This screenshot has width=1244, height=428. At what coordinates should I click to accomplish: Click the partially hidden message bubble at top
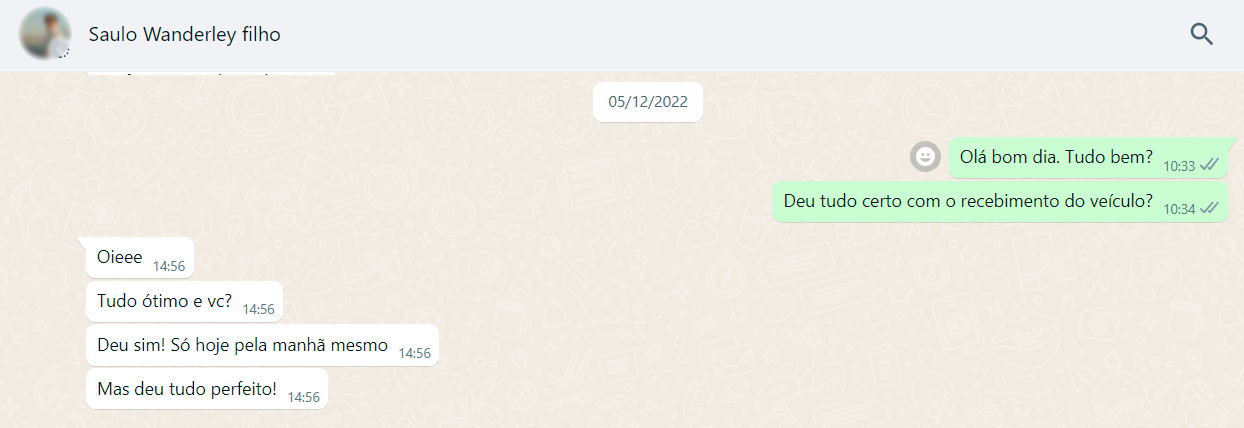(x=210, y=73)
